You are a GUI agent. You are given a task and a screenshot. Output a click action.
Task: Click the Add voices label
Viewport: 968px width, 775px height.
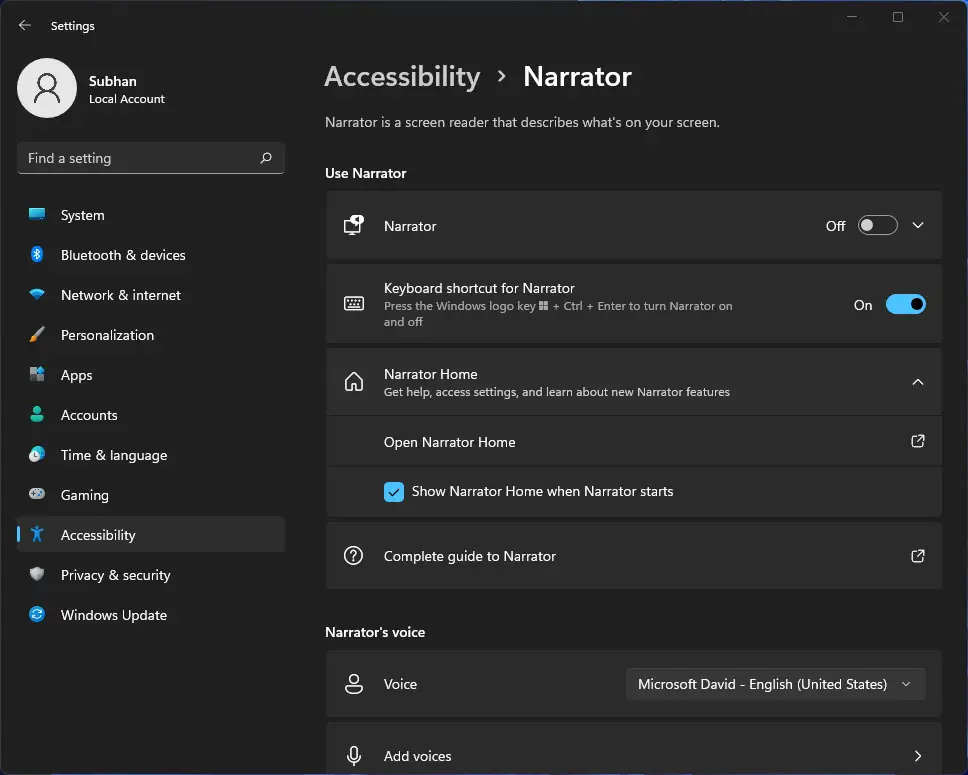[x=417, y=756]
